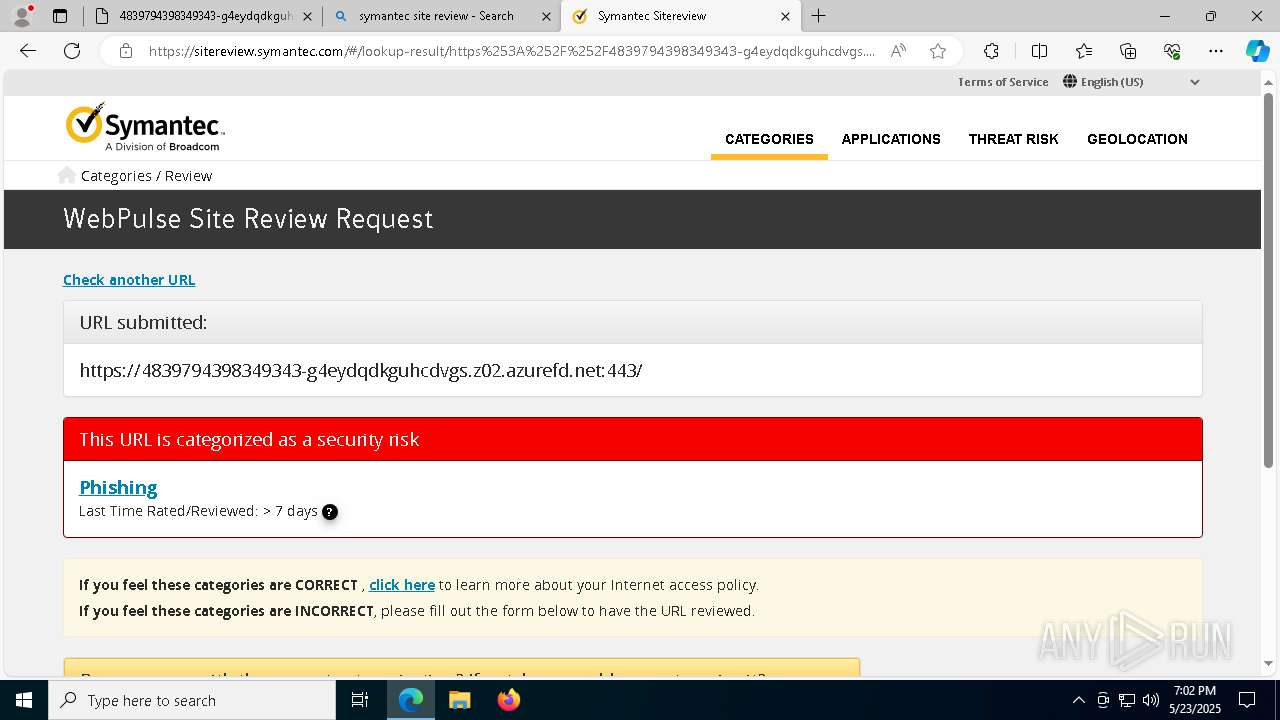The height and width of the screenshot is (720, 1280).
Task: Open Settings and more ellipsis menu
Action: 1216,51
